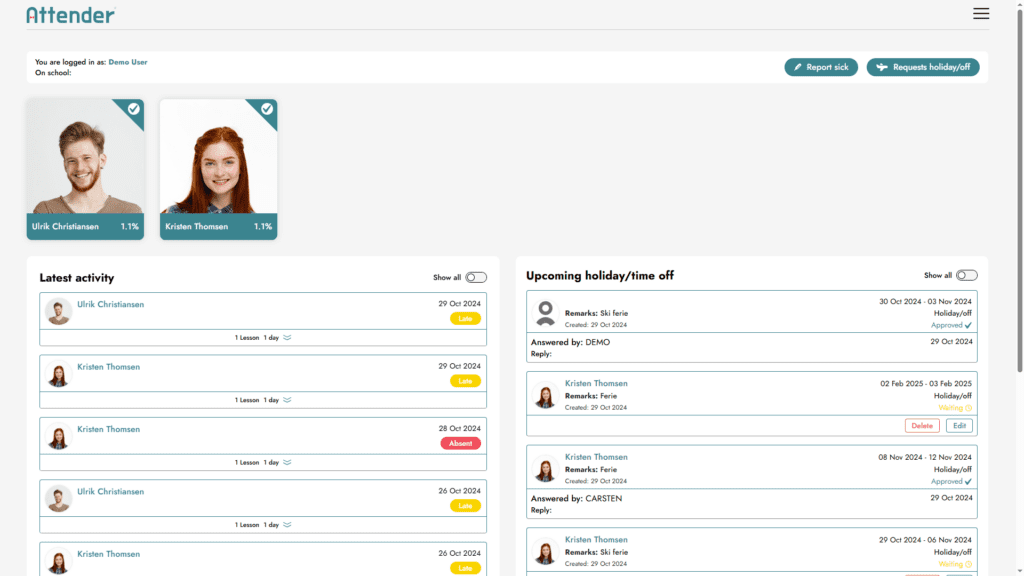Expand Ulrik Christiansen 26 Oct activity details
The width and height of the screenshot is (1024, 576).
click(x=287, y=525)
